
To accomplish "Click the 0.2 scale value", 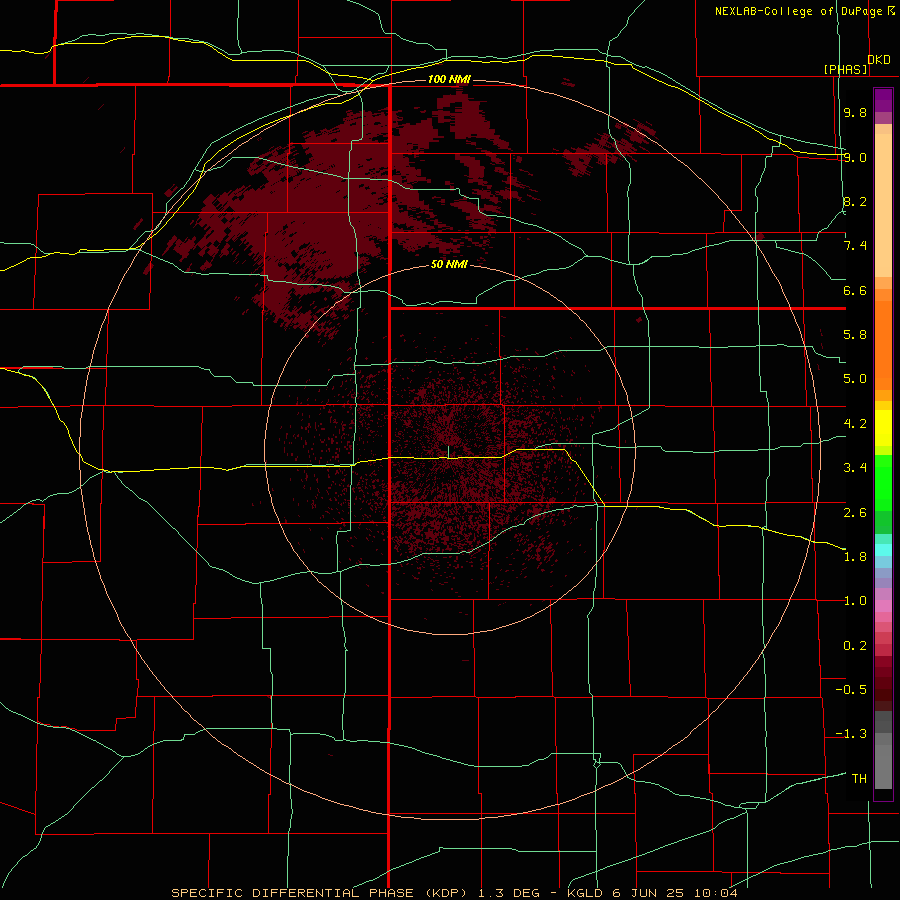I will (855, 646).
